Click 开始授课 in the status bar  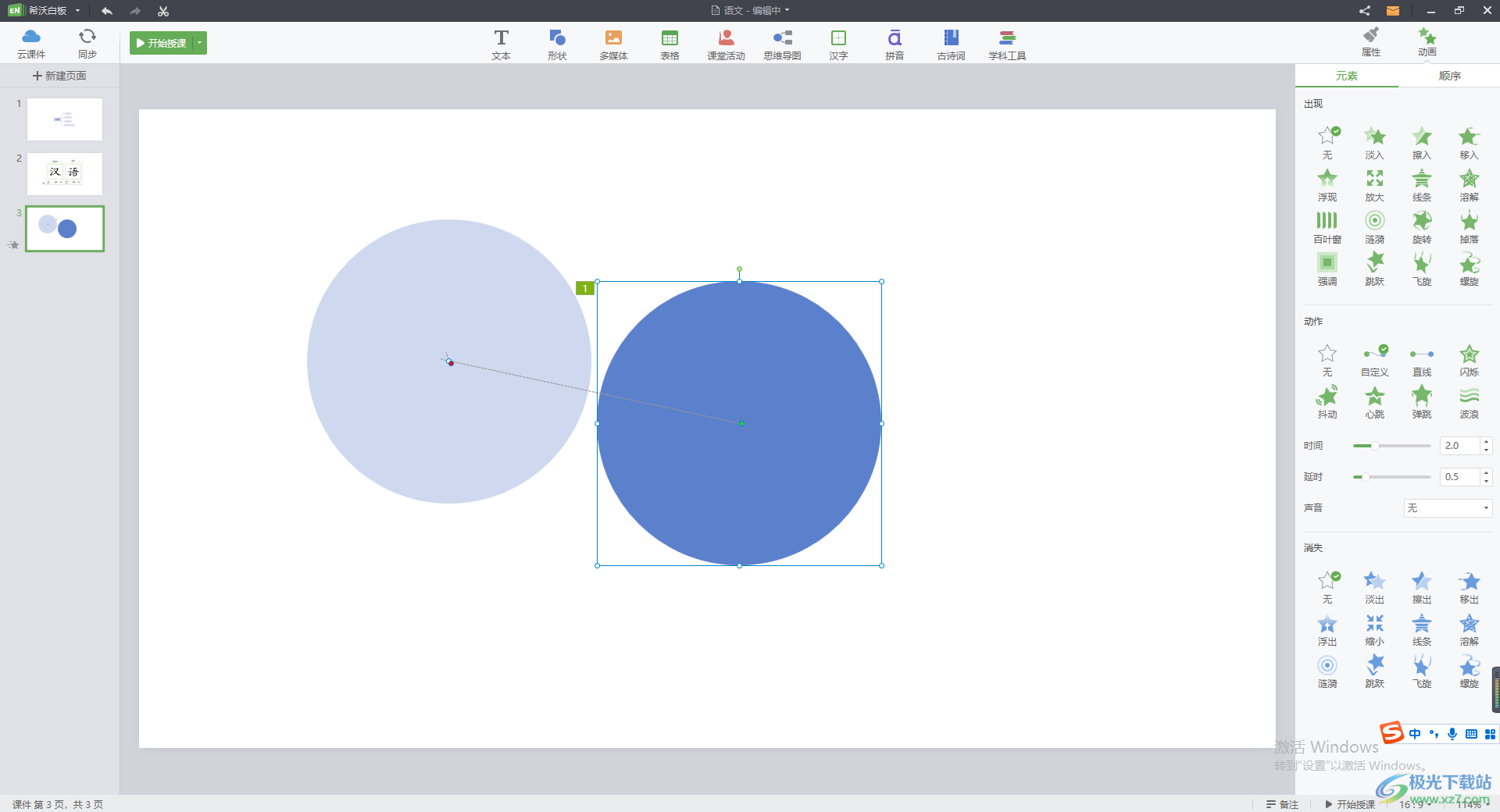[1350, 804]
